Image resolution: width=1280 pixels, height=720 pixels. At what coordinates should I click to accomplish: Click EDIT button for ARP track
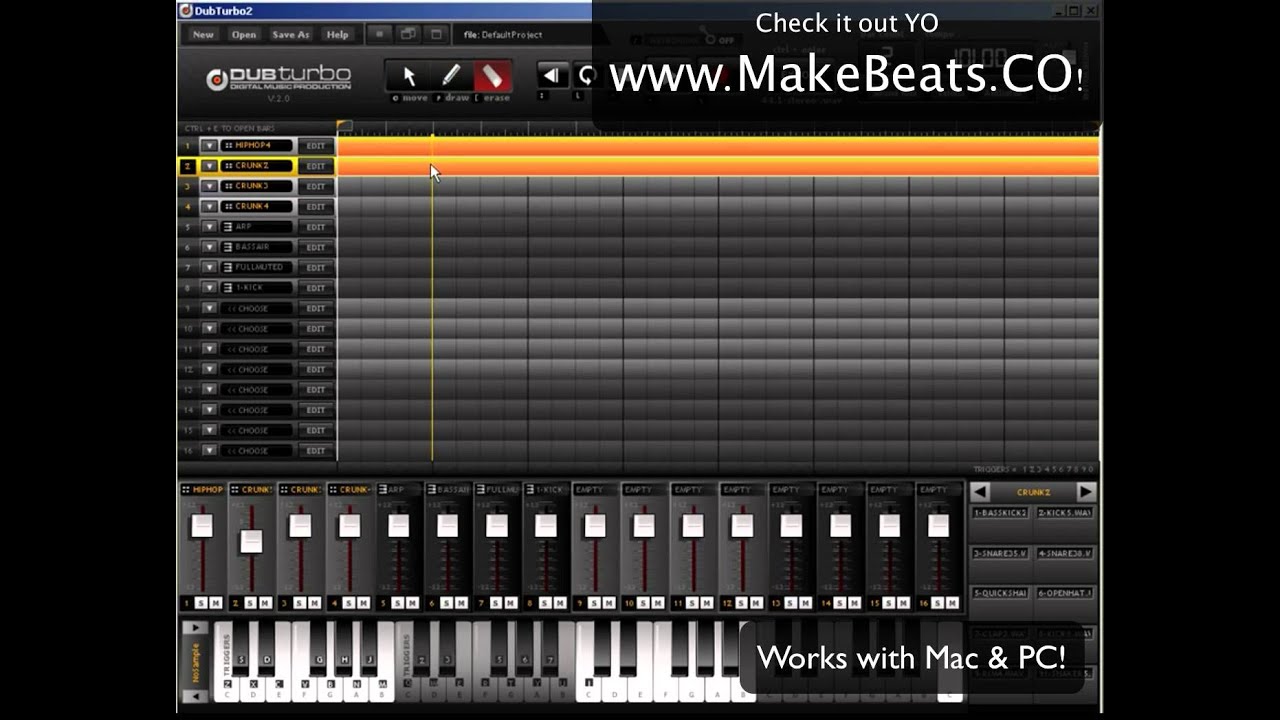(316, 227)
